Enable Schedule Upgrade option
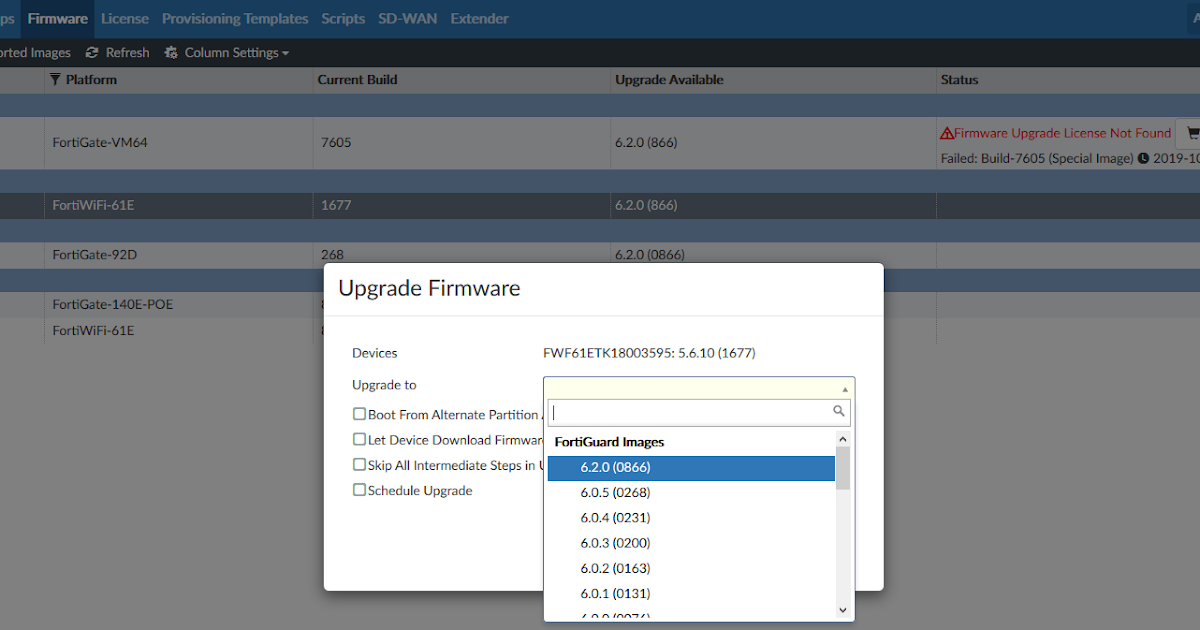The width and height of the screenshot is (1200, 630). pos(359,490)
